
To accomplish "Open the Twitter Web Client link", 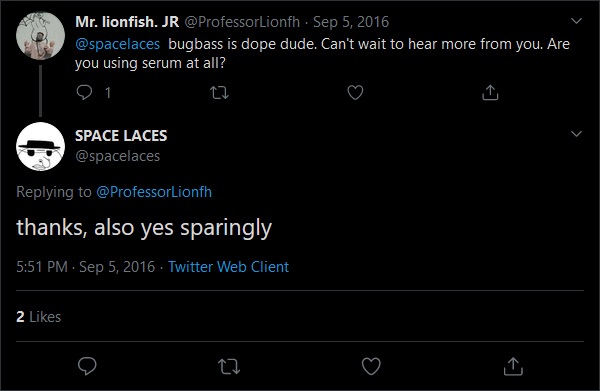I will 228,267.
